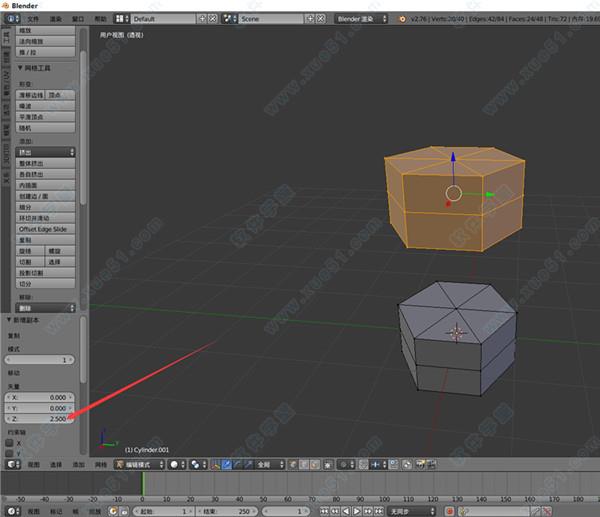Enable the scale manipulator
This screenshot has height=517, width=600.
[x=248, y=465]
